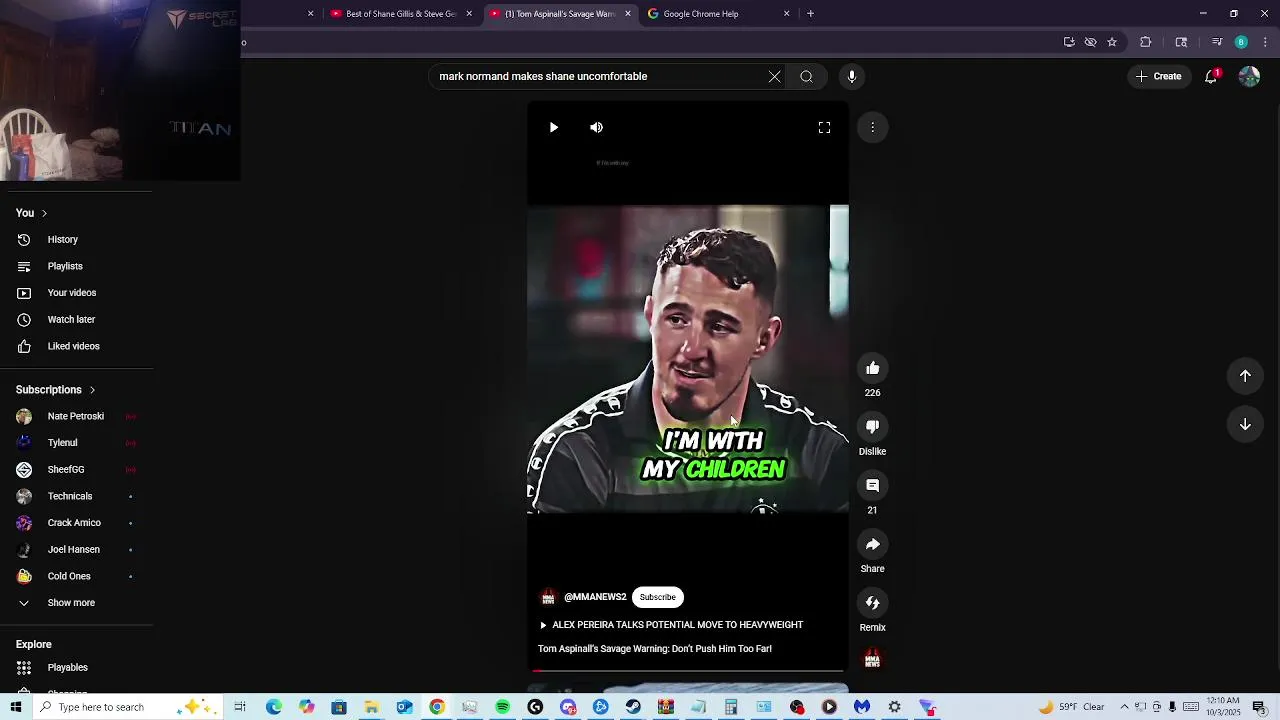
Task: Open the MMA News sound thumbnail
Action: coord(873,660)
